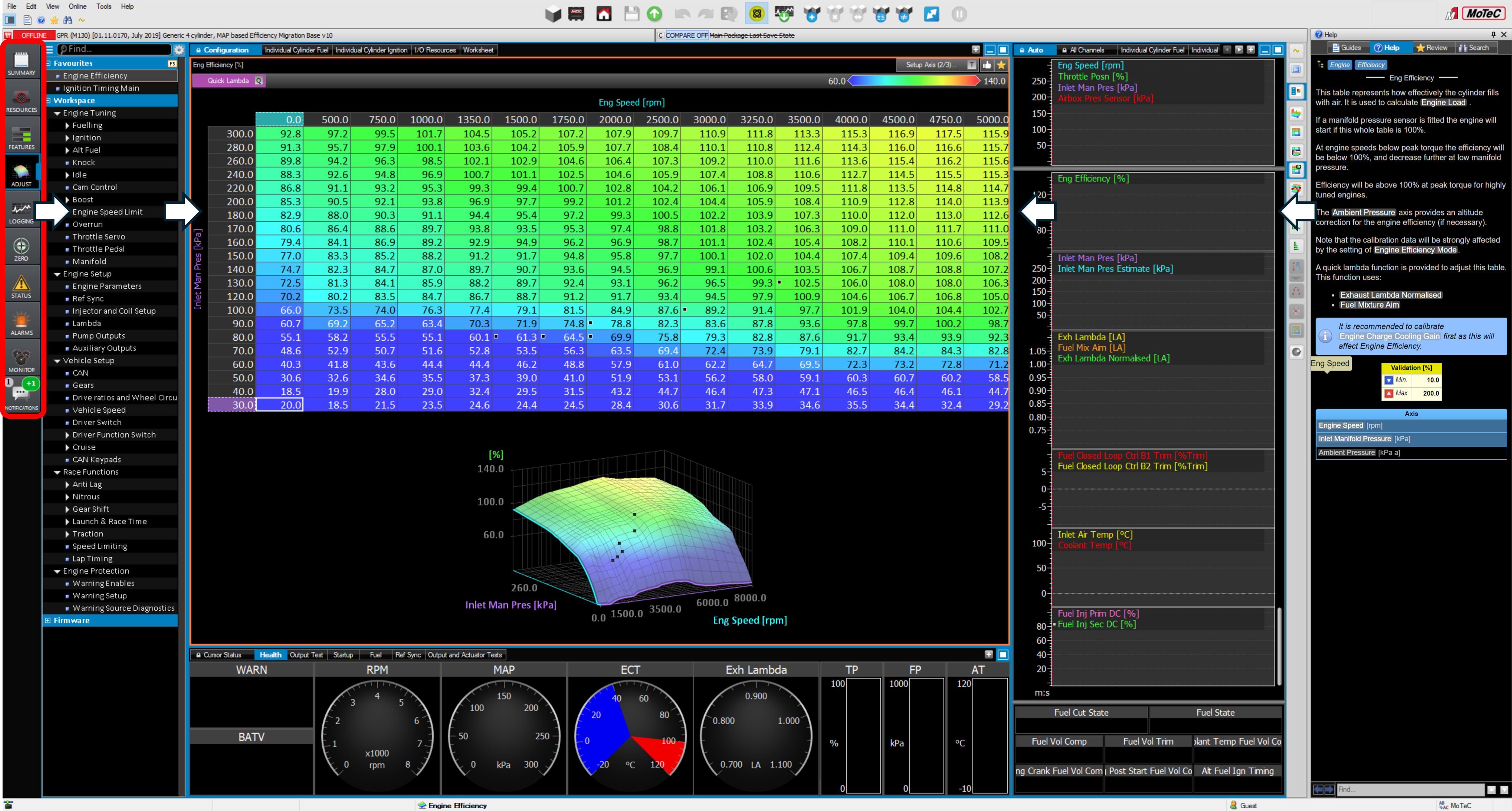Click the thumbs-up icon beside Setup Axis
The height and width of the screenshot is (811, 1512).
pos(987,65)
